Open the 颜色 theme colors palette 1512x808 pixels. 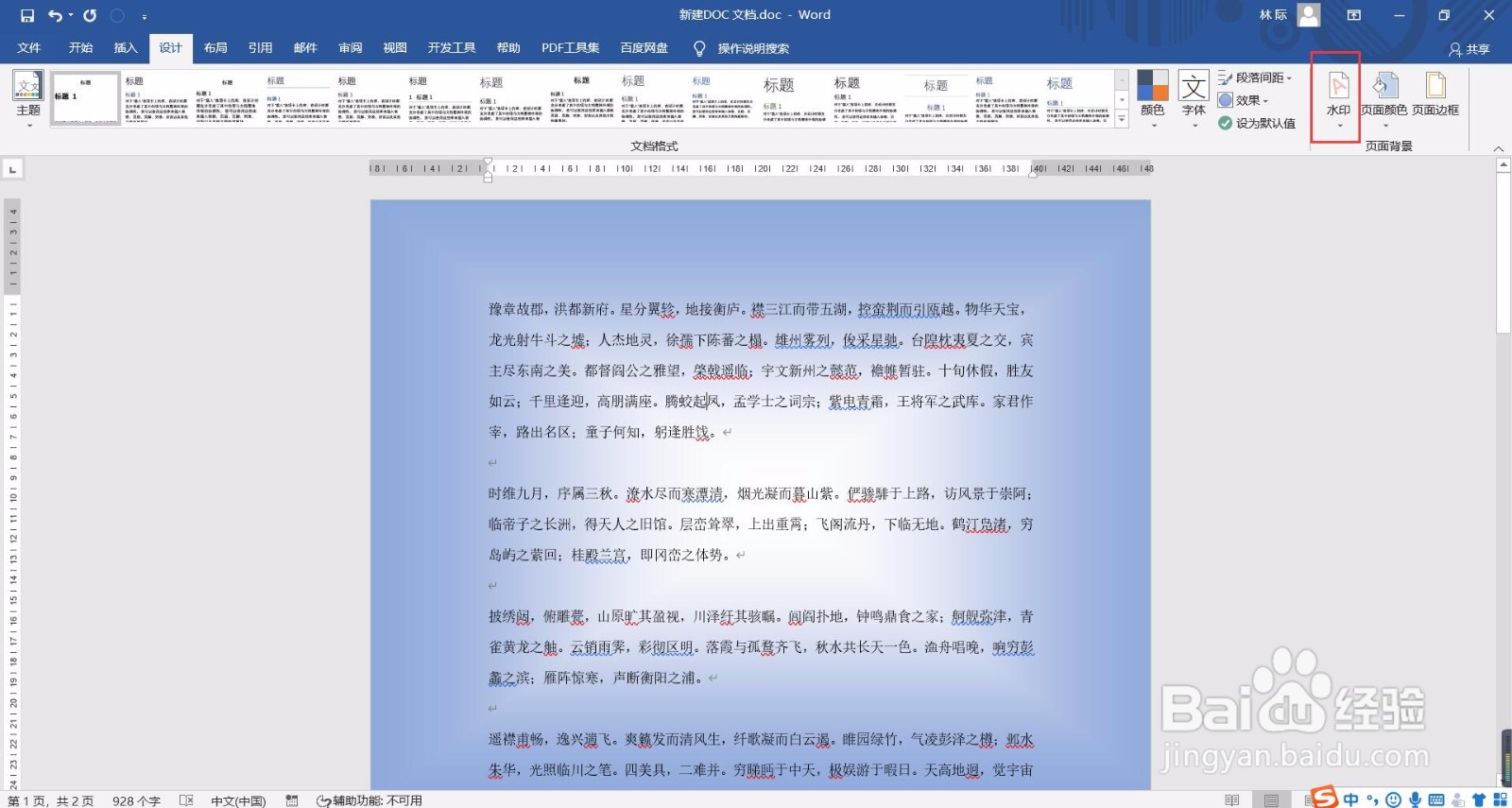1152,98
